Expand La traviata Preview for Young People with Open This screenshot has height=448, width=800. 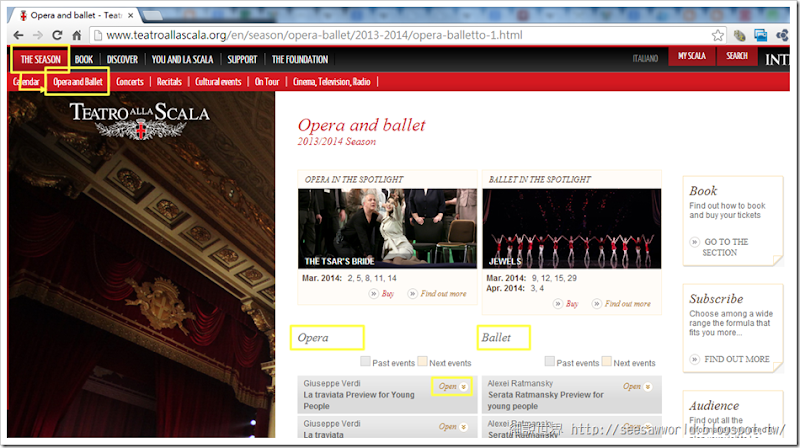pos(453,386)
